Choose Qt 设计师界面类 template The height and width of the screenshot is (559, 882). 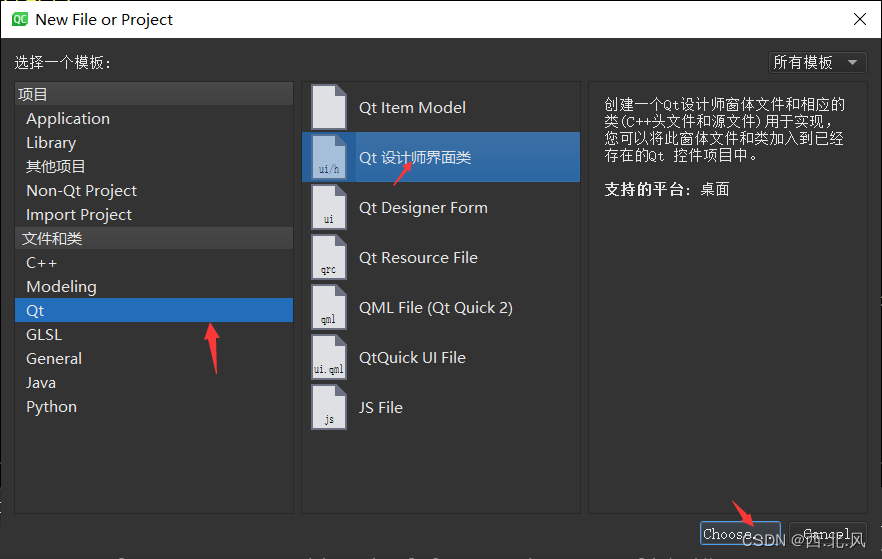click(x=441, y=157)
